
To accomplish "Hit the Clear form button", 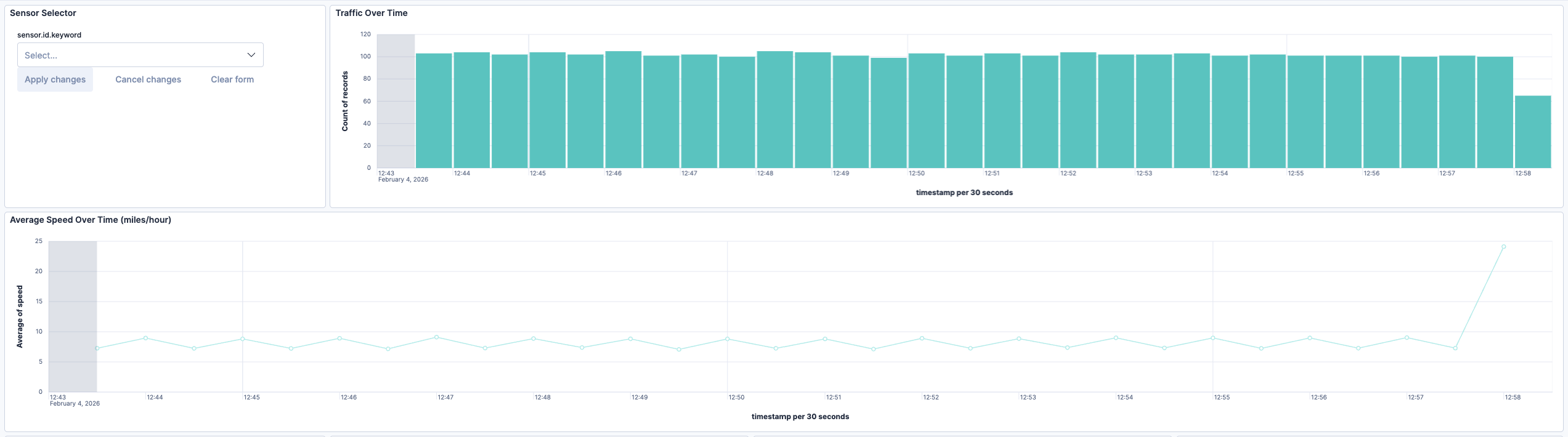I will pyautogui.click(x=232, y=79).
